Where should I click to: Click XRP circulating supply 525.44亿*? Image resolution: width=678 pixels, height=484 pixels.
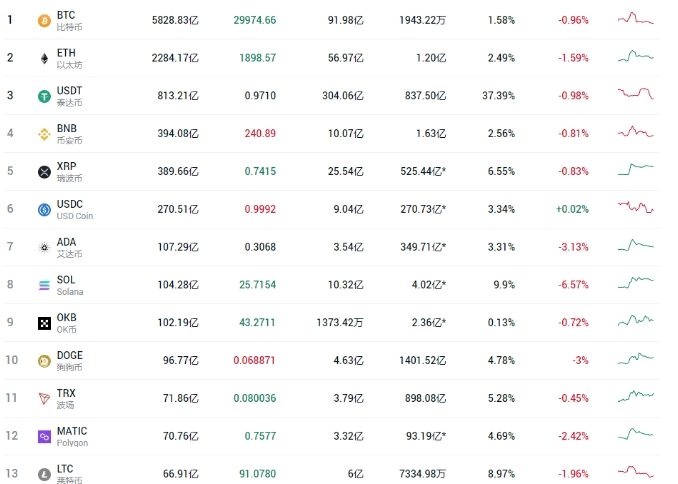pyautogui.click(x=423, y=172)
